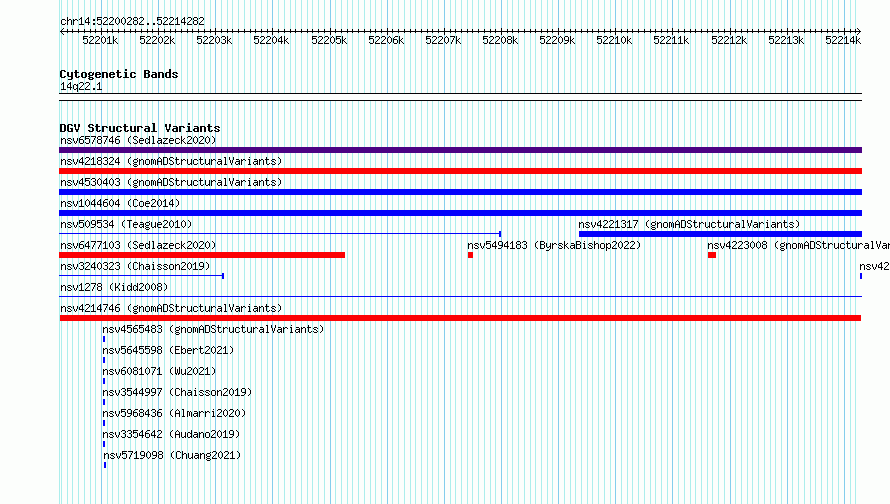The image size is (890, 504).
Task: Open the nsv4221317 (gnomADStructuralVariants) label
Action: 689,224
